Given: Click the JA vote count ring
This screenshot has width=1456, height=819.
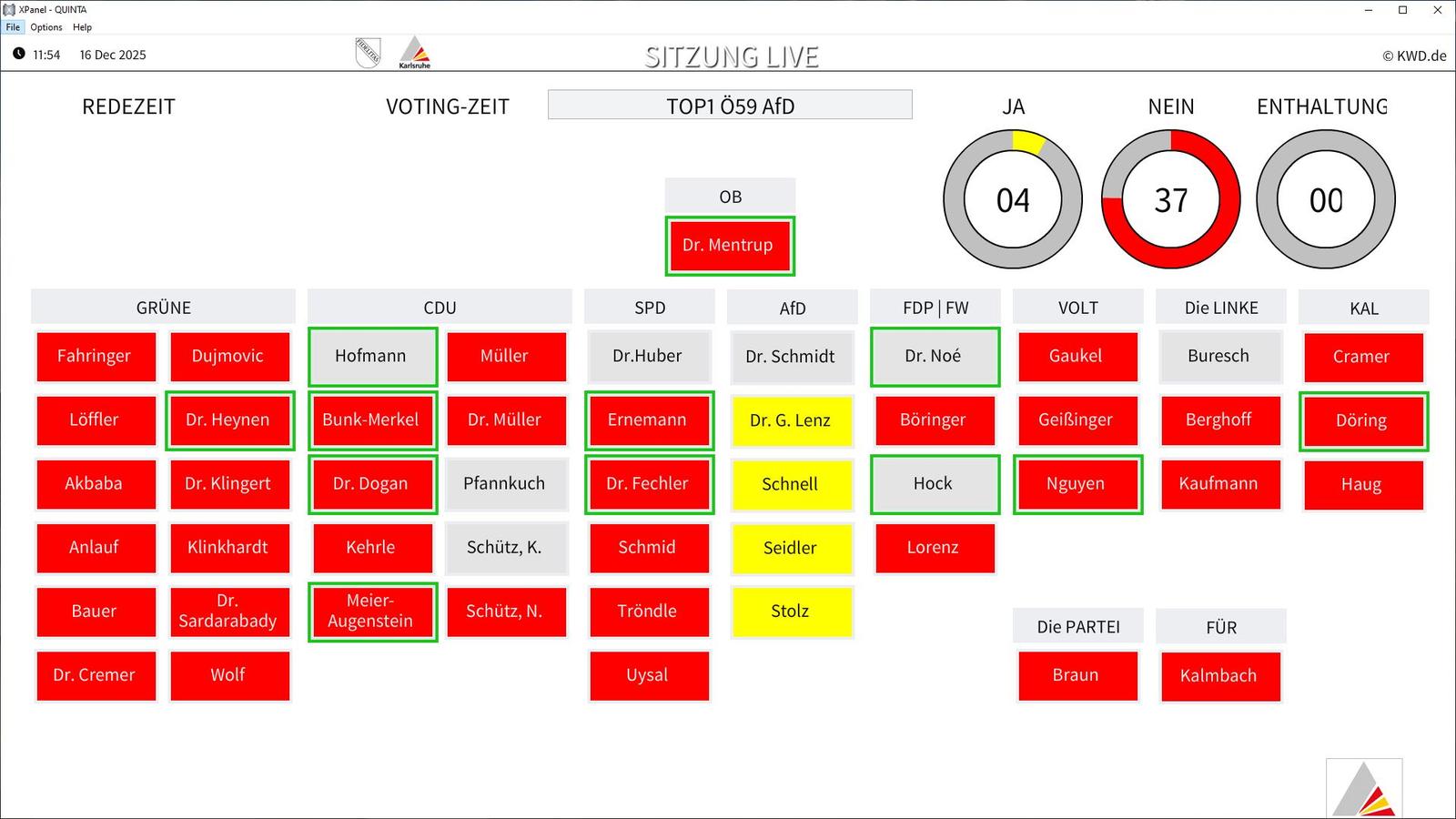Looking at the screenshot, I should coord(1012,199).
